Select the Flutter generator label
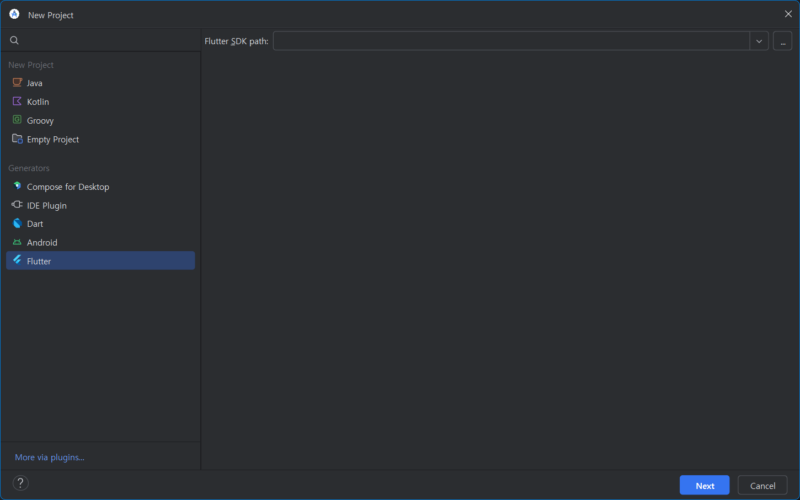 point(39,261)
